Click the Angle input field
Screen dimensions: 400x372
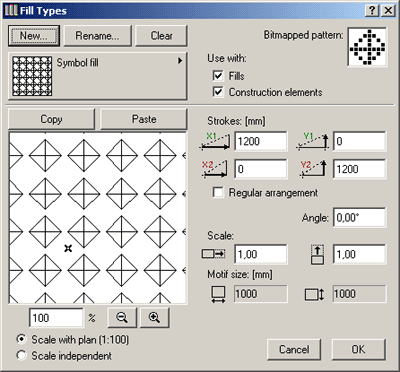coord(359,218)
